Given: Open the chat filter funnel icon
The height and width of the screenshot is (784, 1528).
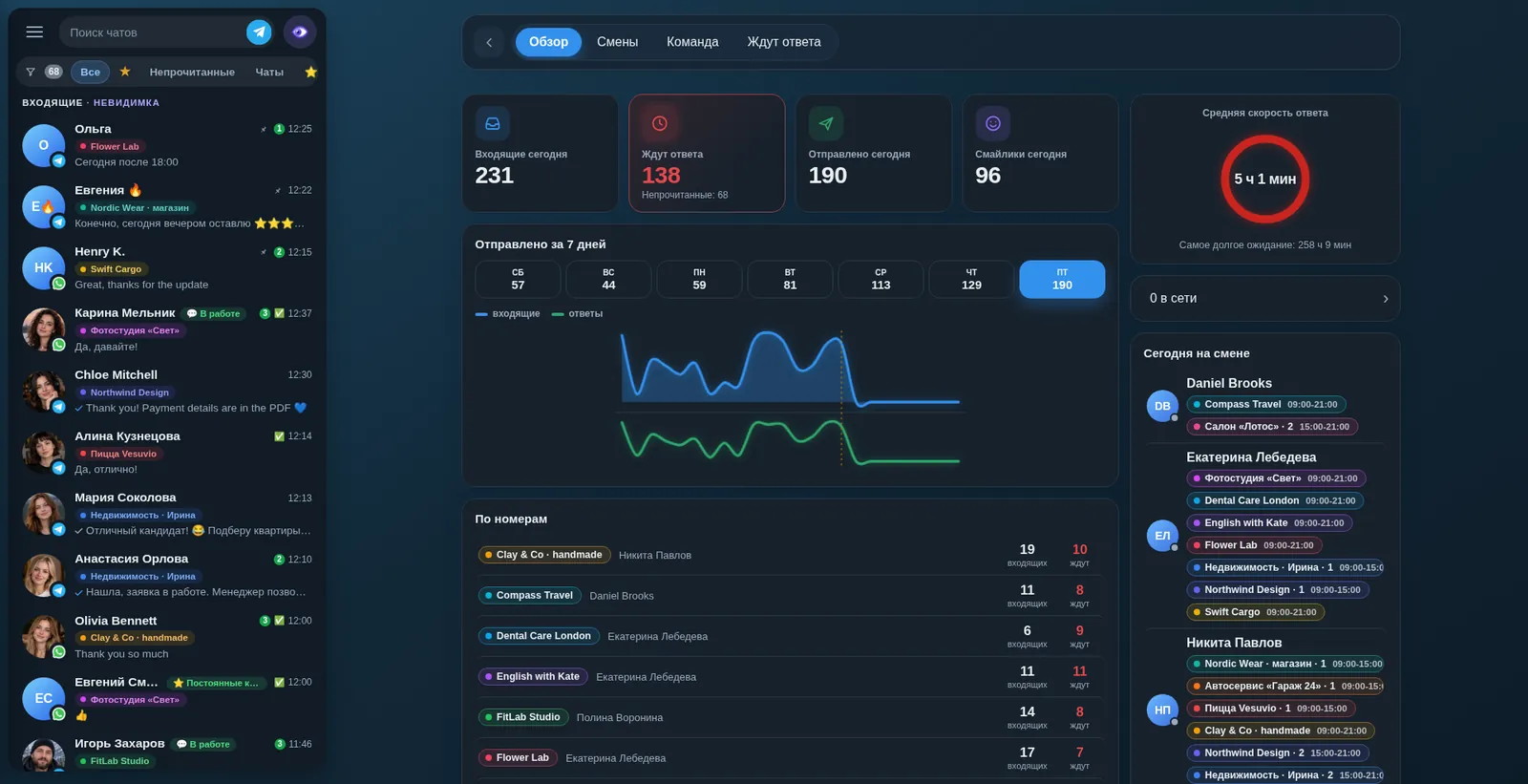Looking at the screenshot, I should 31,72.
